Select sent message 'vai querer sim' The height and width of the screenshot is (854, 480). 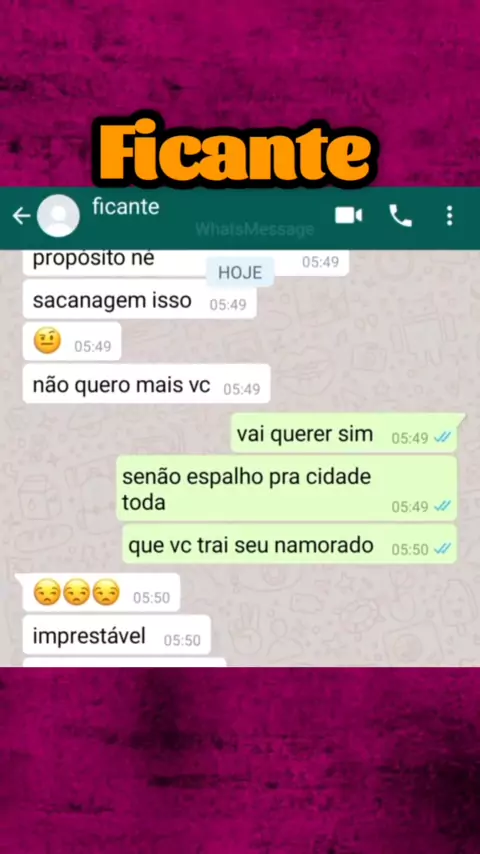[x=344, y=433]
